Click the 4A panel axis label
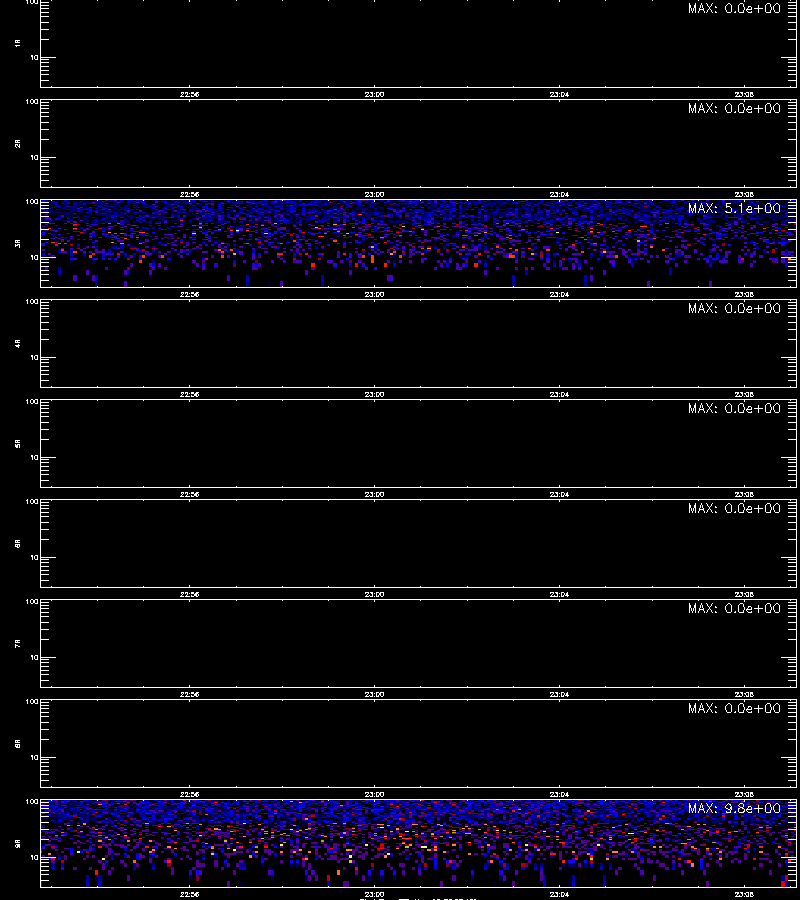This screenshot has width=800, height=900. 18,343
